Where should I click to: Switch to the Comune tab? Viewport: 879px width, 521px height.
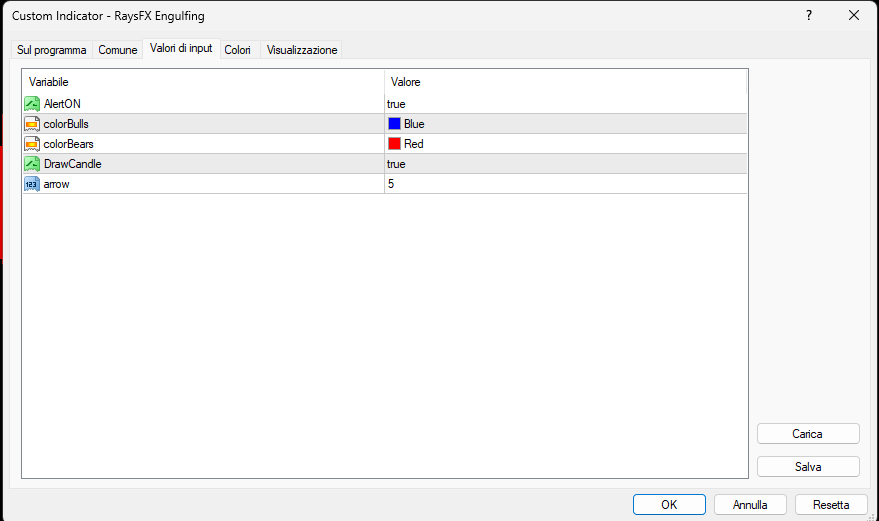tap(118, 50)
